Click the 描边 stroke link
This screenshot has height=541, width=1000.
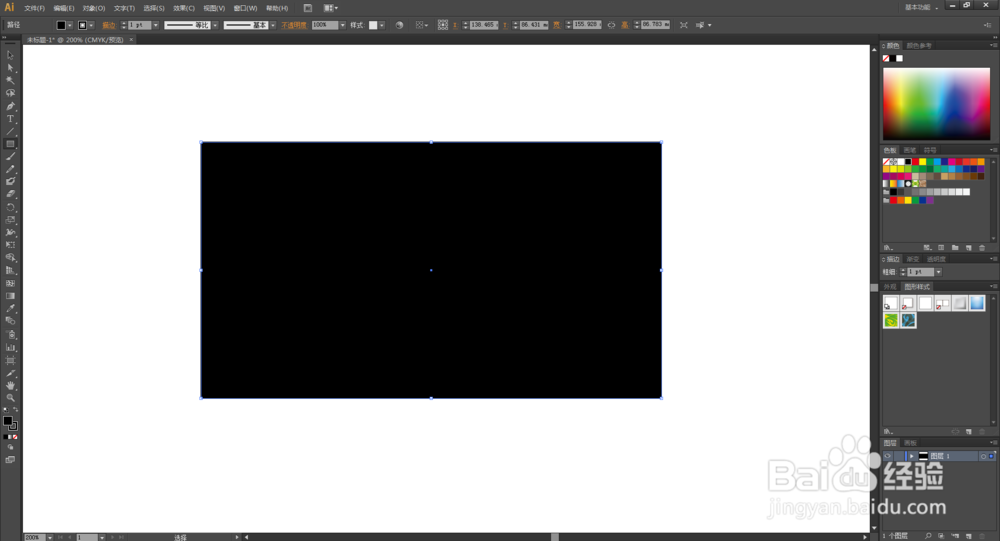coord(109,25)
